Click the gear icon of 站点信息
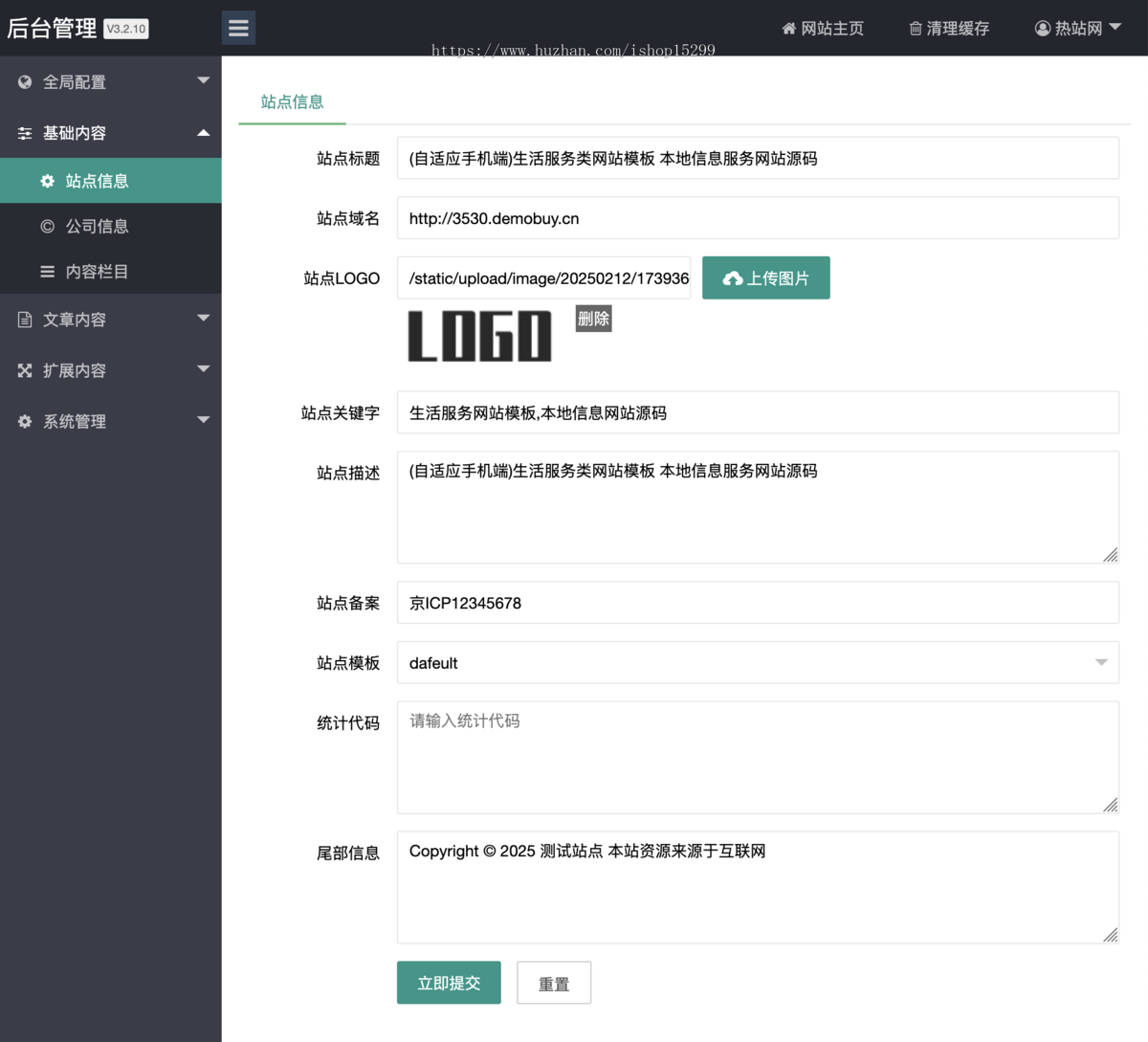This screenshot has height=1042, width=1148. click(x=47, y=181)
